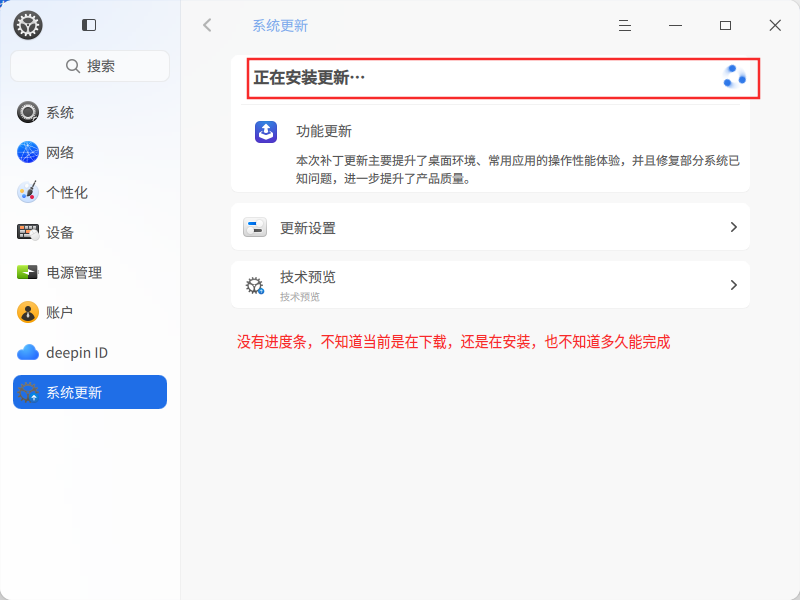800x600 pixels.
Task: Click the blue loading spinner
Action: coord(734,77)
